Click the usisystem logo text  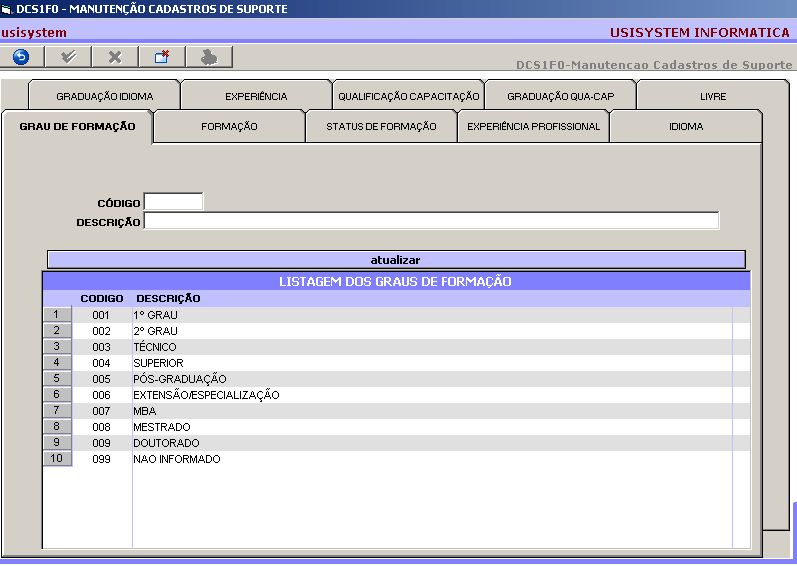pyautogui.click(x=34, y=33)
